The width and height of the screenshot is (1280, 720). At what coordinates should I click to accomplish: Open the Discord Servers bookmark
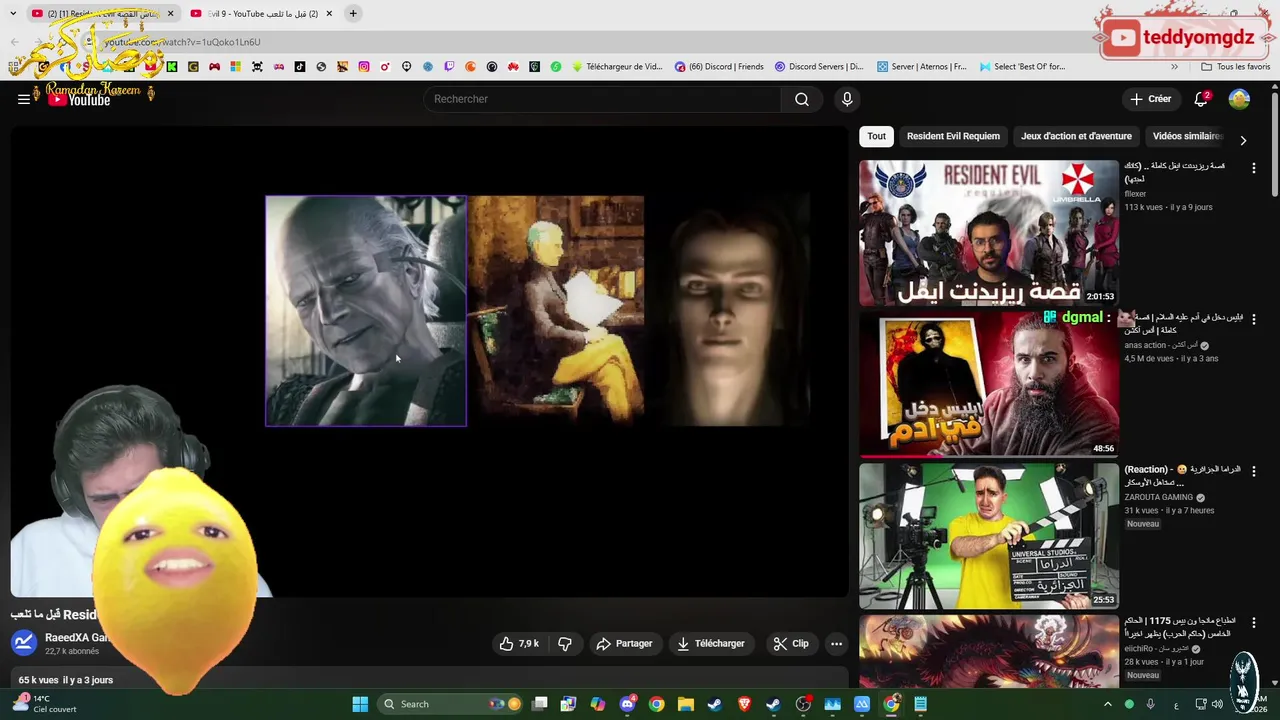820,67
